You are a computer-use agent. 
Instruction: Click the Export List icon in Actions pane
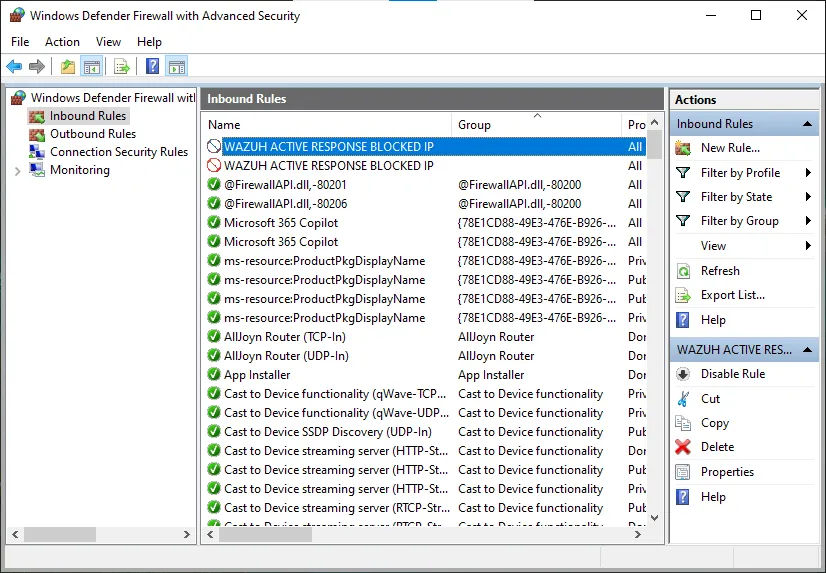(683, 295)
